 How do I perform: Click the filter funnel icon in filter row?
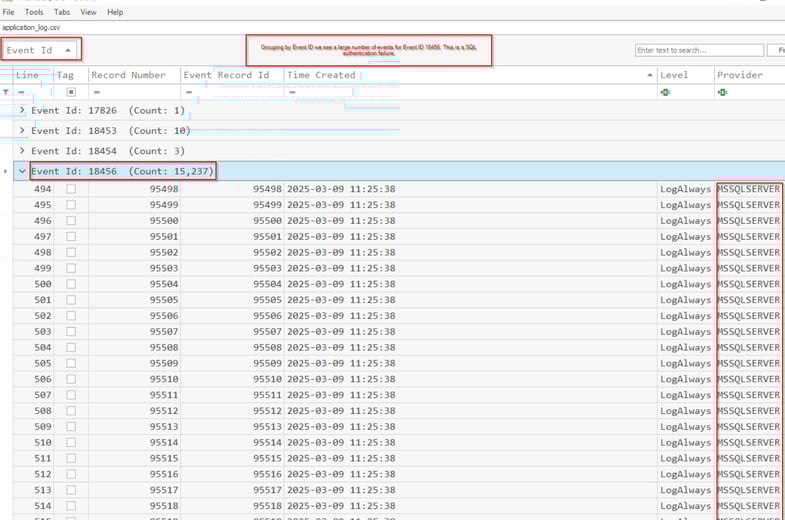point(6,92)
